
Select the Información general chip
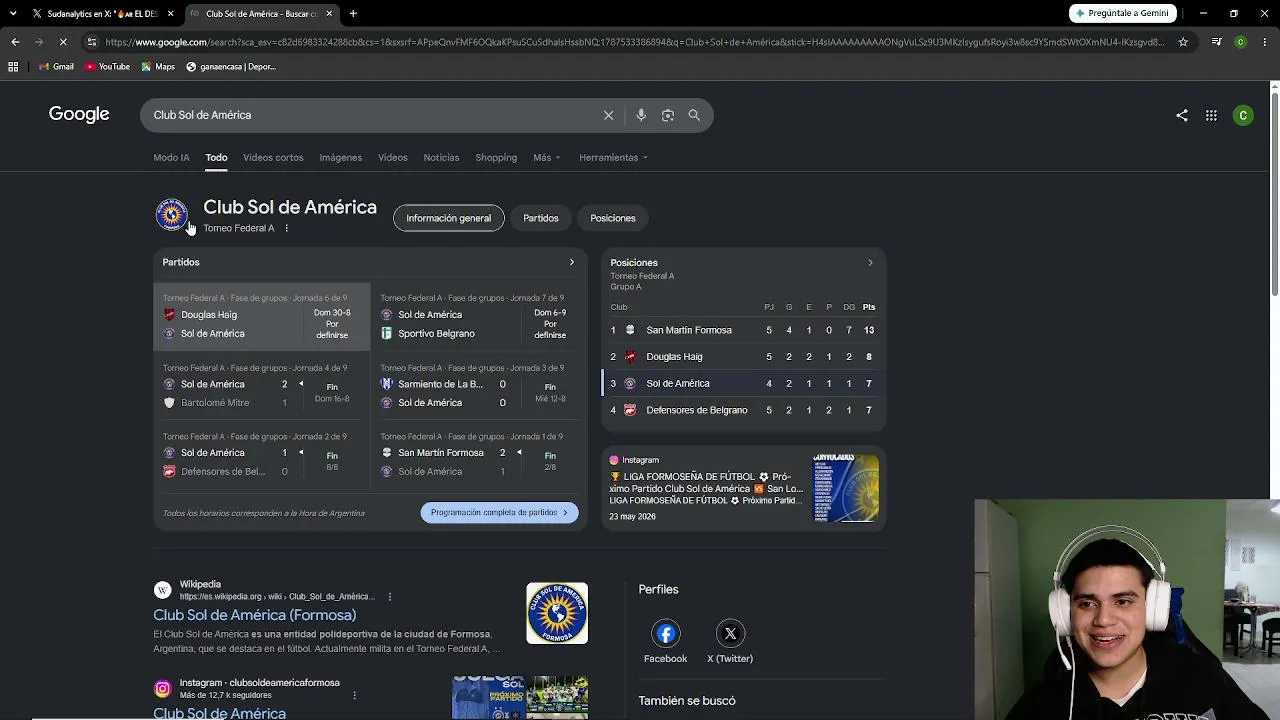448,218
